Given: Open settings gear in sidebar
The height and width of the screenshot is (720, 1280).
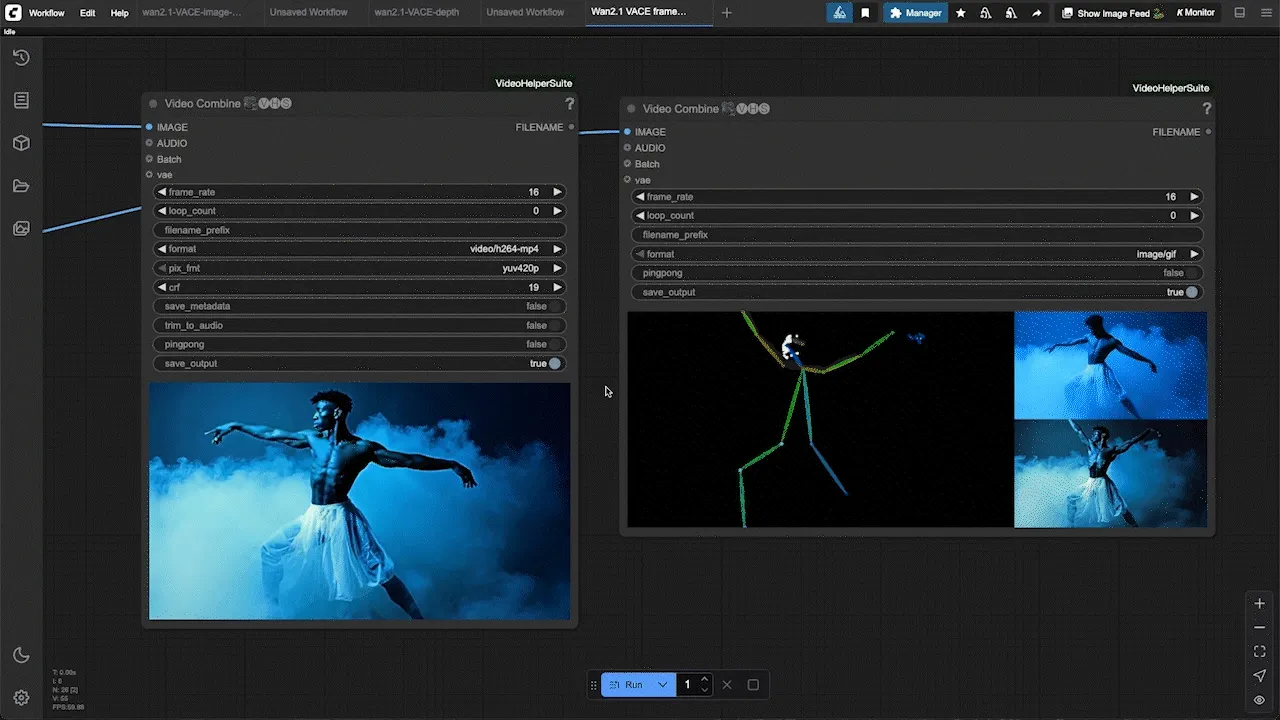Looking at the screenshot, I should click(21, 697).
